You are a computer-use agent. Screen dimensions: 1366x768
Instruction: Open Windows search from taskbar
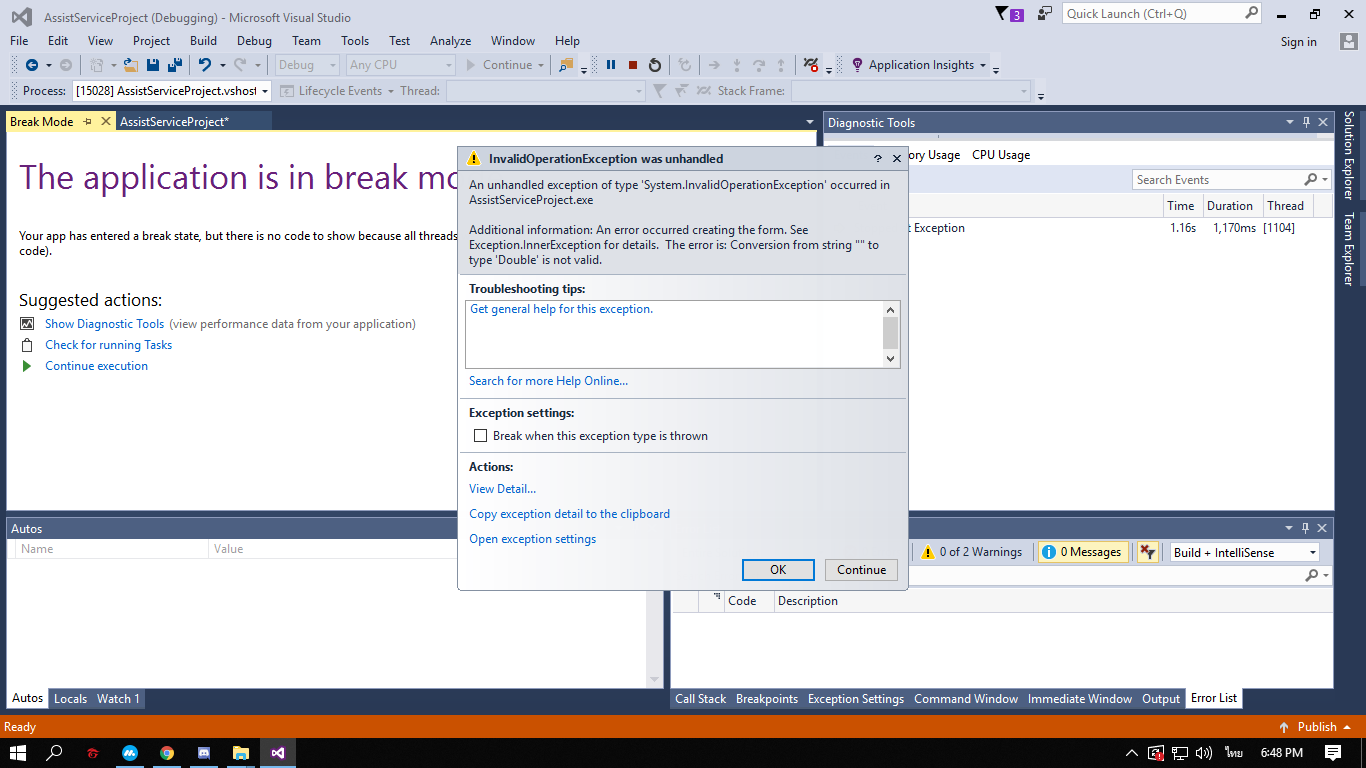(x=55, y=753)
